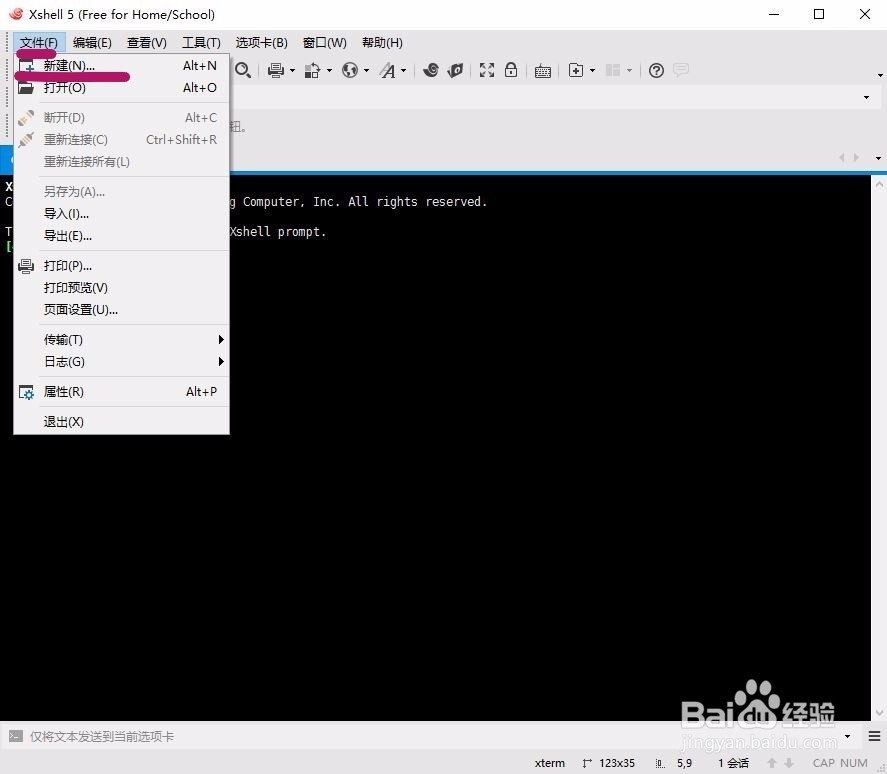Select 导入(I)... menu entry

click(x=121, y=214)
